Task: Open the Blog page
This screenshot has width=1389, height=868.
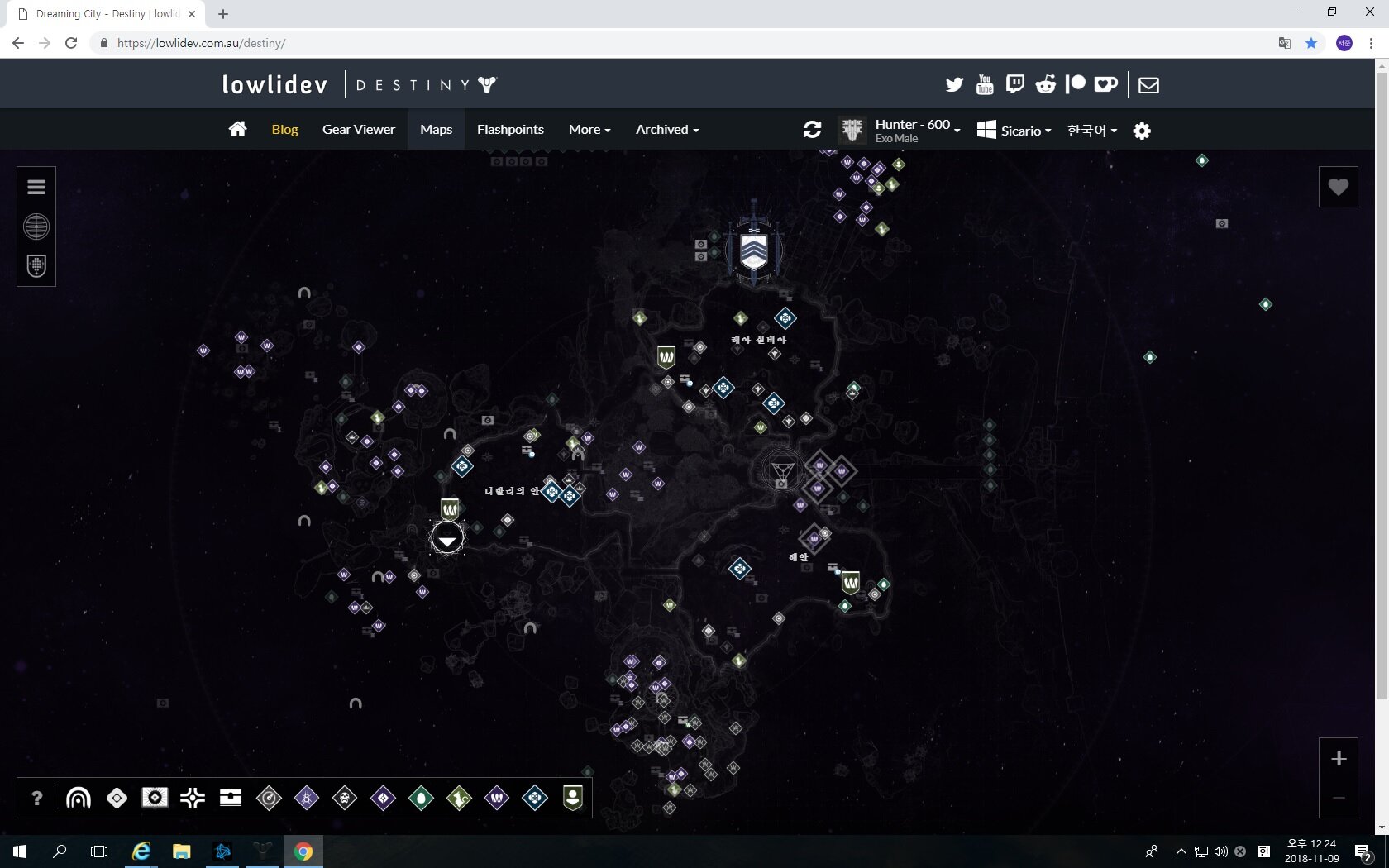Action: (284, 130)
